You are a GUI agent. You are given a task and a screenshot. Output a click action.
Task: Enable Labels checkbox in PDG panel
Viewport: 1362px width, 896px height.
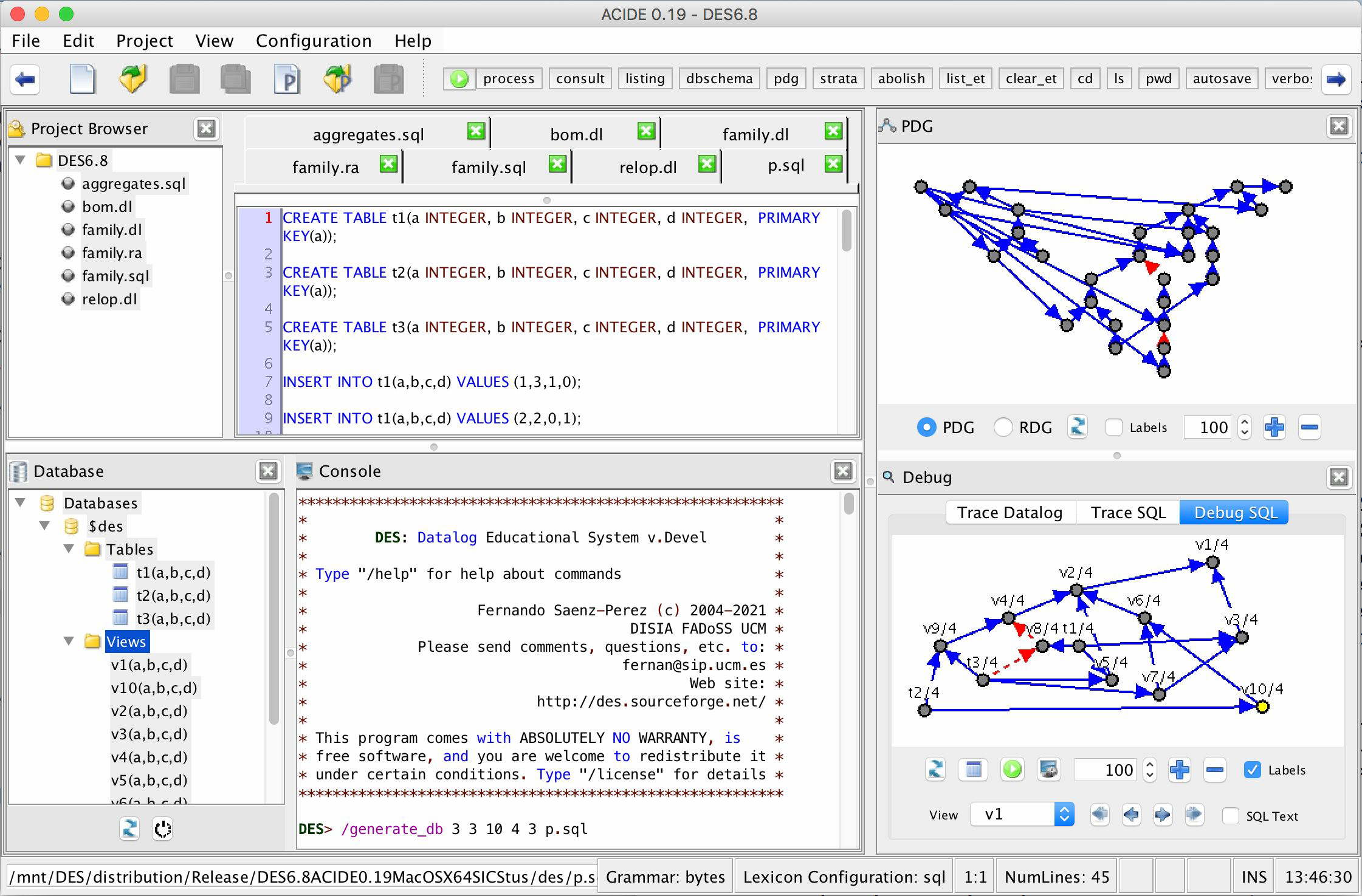click(x=1113, y=427)
